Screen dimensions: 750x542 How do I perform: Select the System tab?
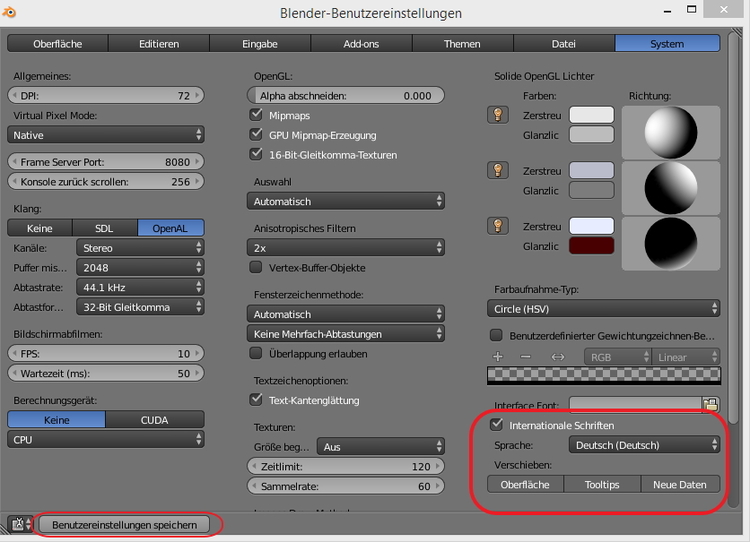click(x=667, y=44)
